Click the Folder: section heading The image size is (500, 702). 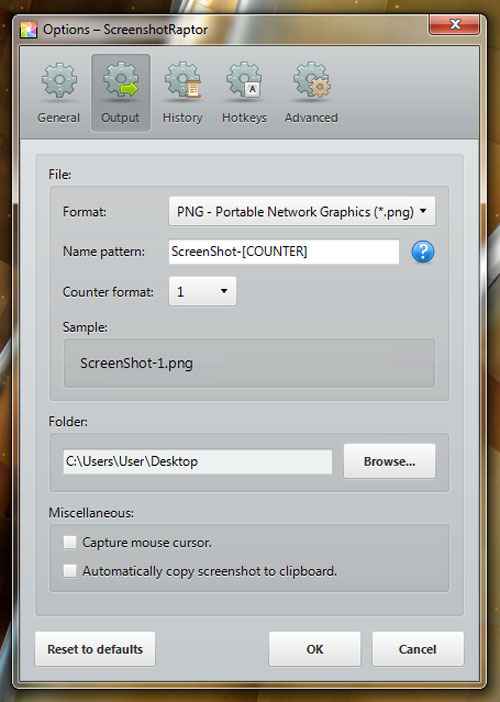point(68,421)
